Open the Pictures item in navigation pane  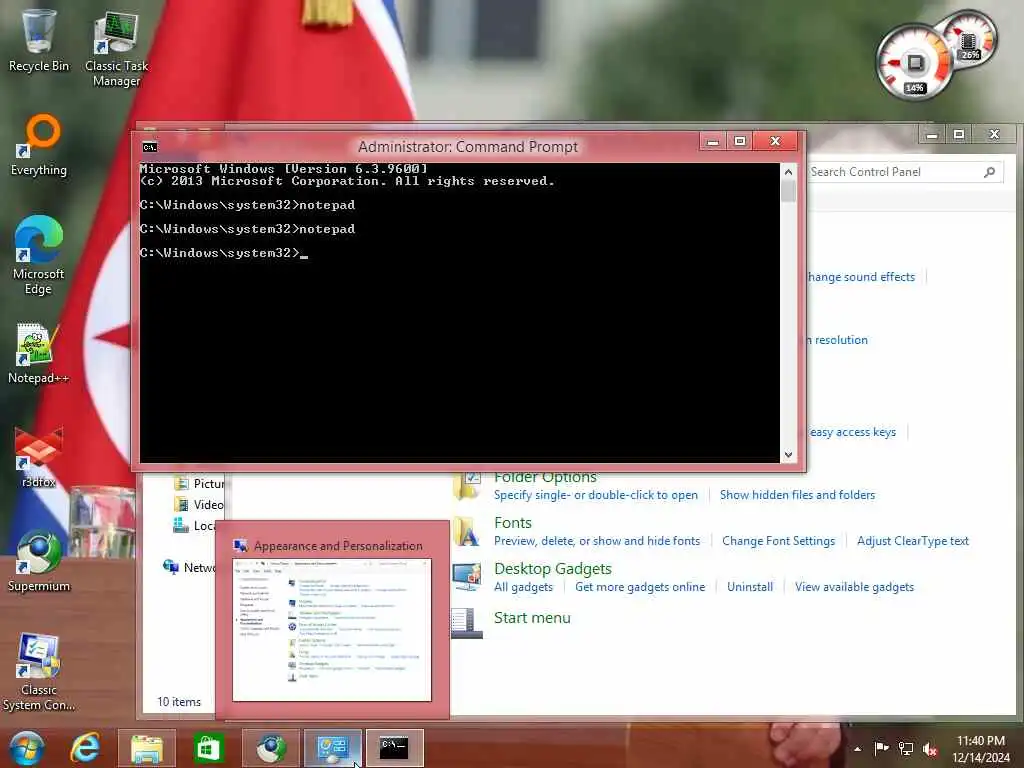(200, 483)
